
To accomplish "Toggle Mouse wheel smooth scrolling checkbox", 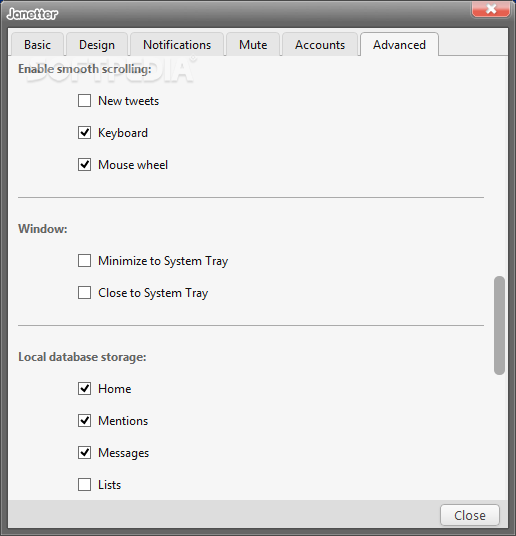I will 84,165.
